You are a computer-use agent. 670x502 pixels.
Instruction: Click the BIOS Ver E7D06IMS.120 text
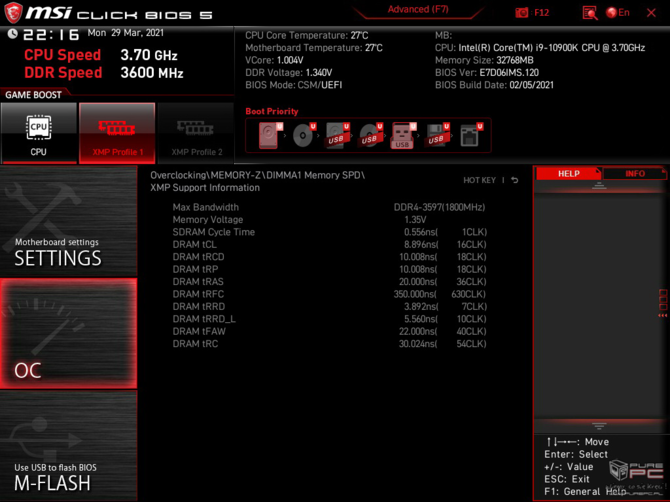click(x=487, y=73)
